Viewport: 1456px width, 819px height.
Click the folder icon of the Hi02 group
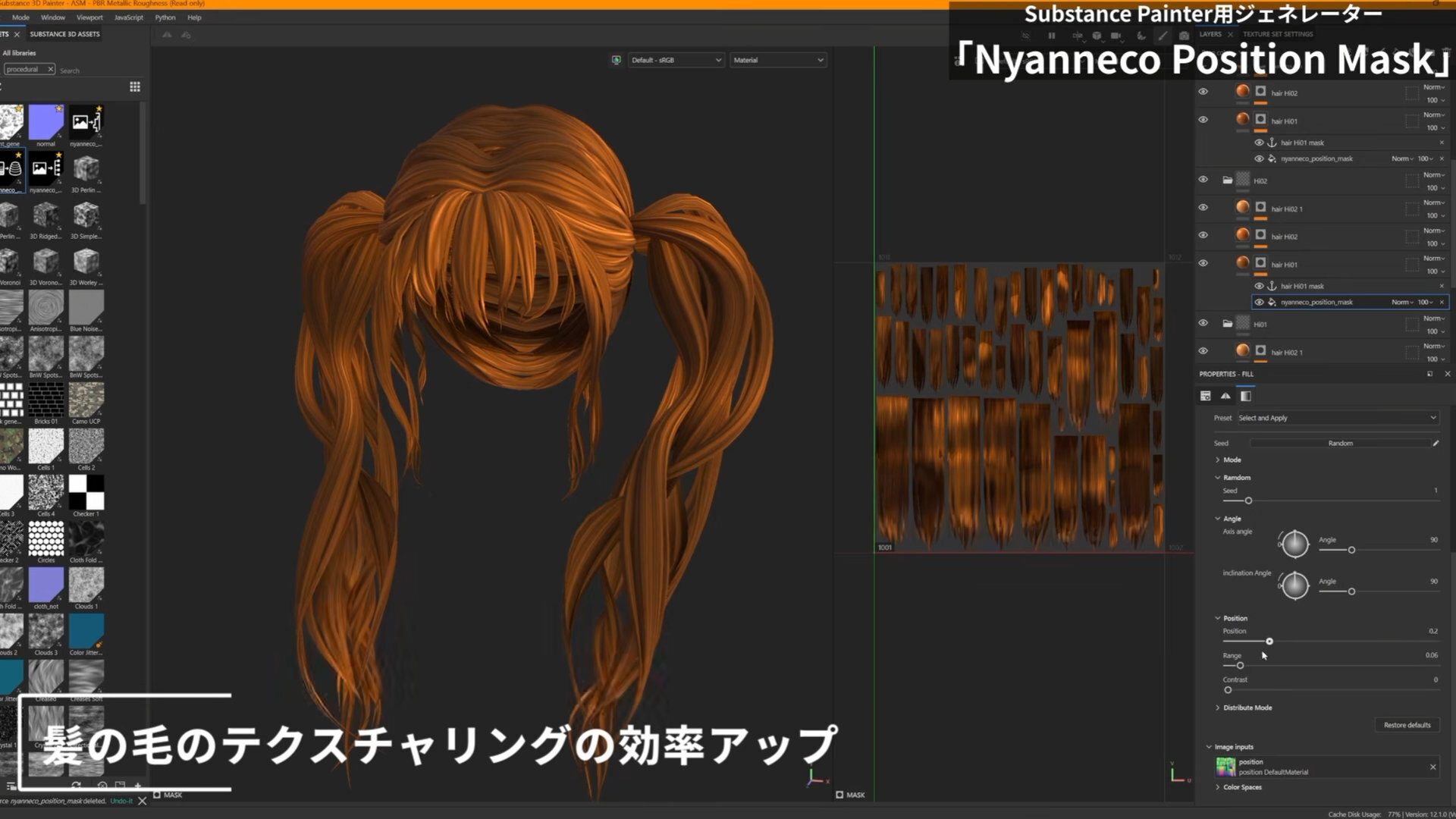click(1227, 180)
